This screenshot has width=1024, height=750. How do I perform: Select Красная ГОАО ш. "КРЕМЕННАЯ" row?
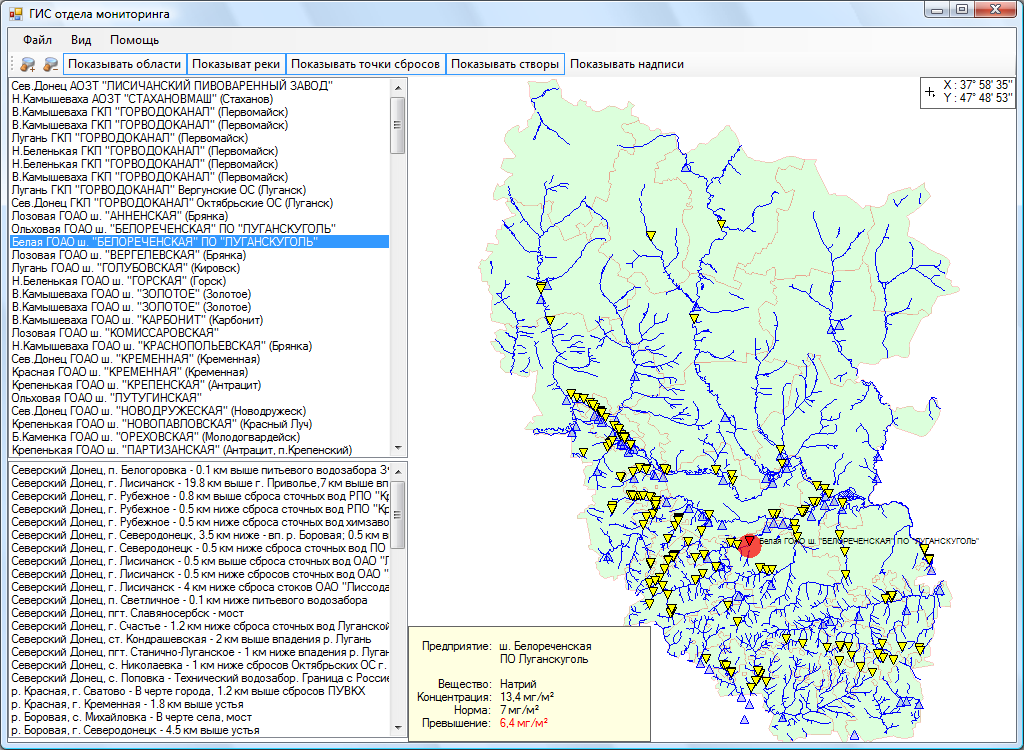tap(200, 372)
